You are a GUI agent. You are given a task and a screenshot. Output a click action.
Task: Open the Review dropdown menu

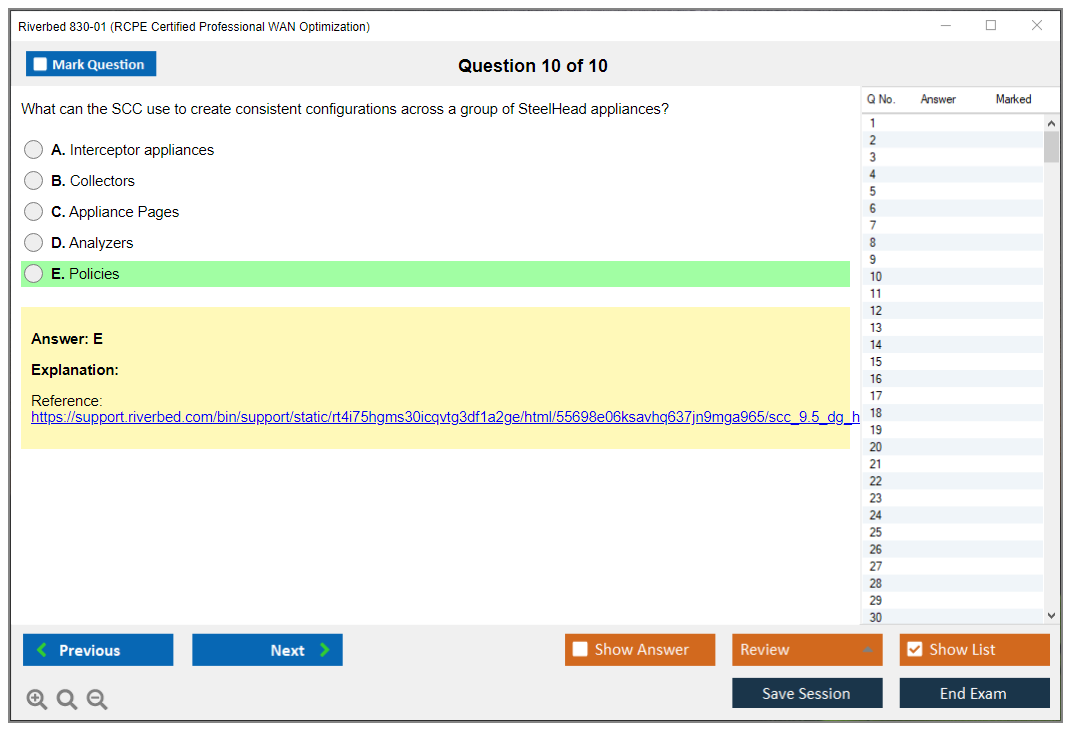point(807,650)
